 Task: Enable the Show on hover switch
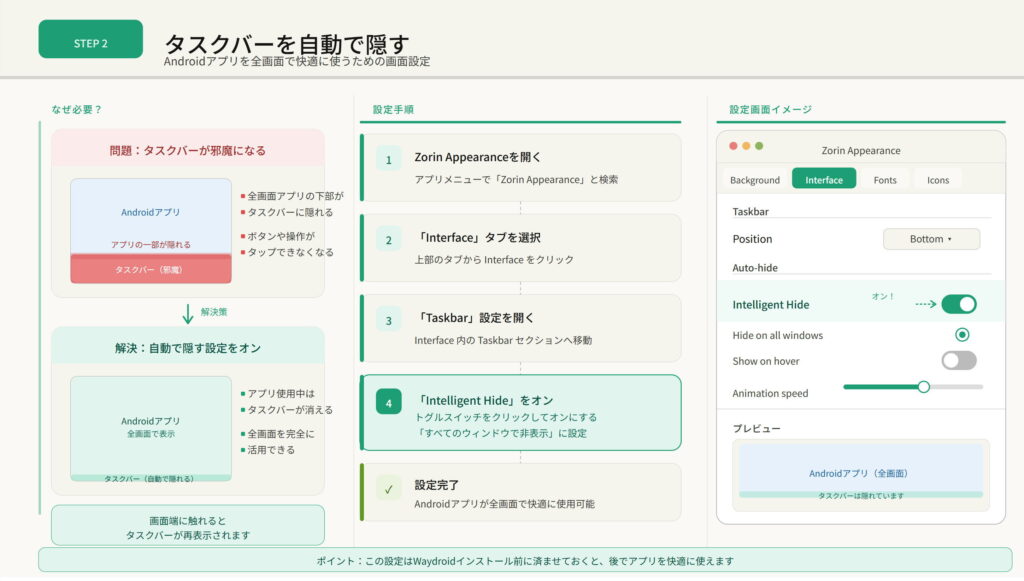click(x=958, y=361)
